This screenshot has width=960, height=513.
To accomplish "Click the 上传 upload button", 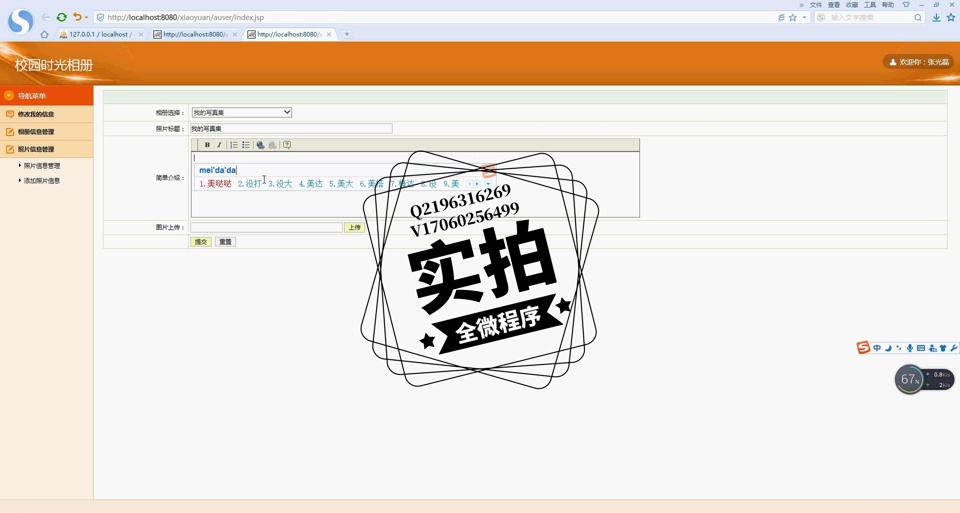I will [x=354, y=228].
